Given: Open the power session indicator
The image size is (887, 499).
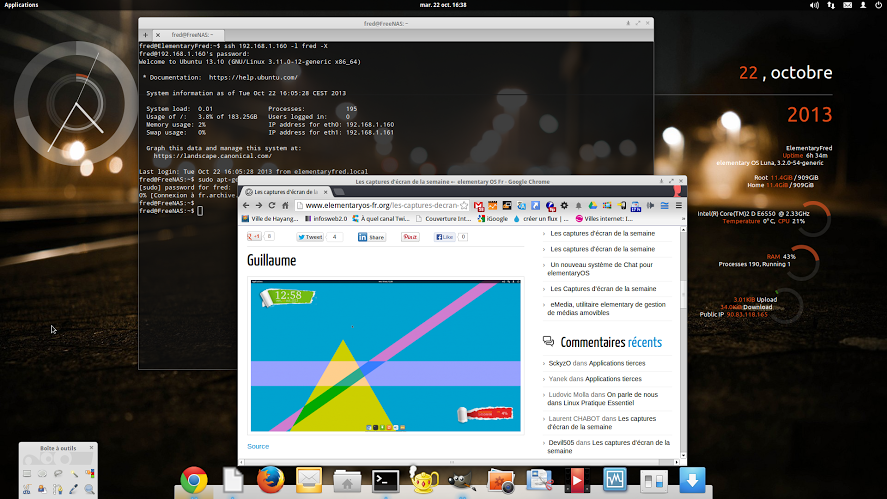Looking at the screenshot, I should 879,5.
